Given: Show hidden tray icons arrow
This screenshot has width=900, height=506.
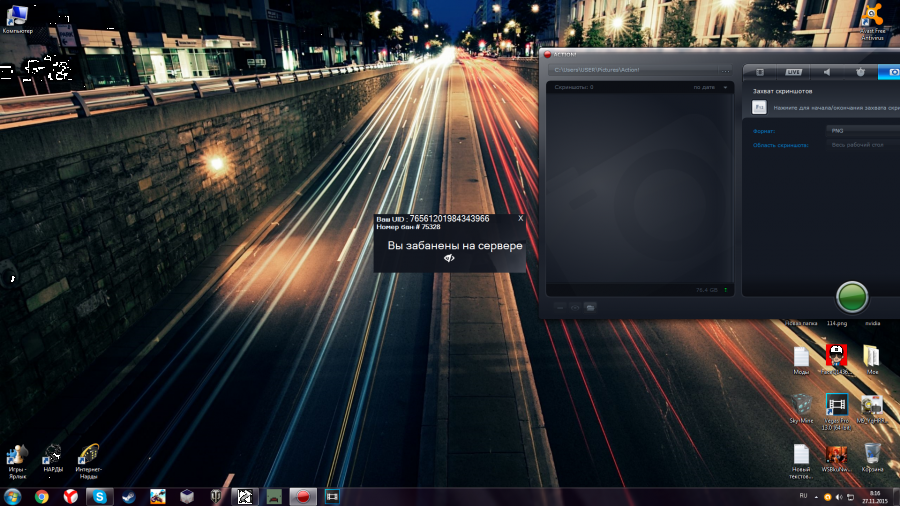Looking at the screenshot, I should (816, 497).
